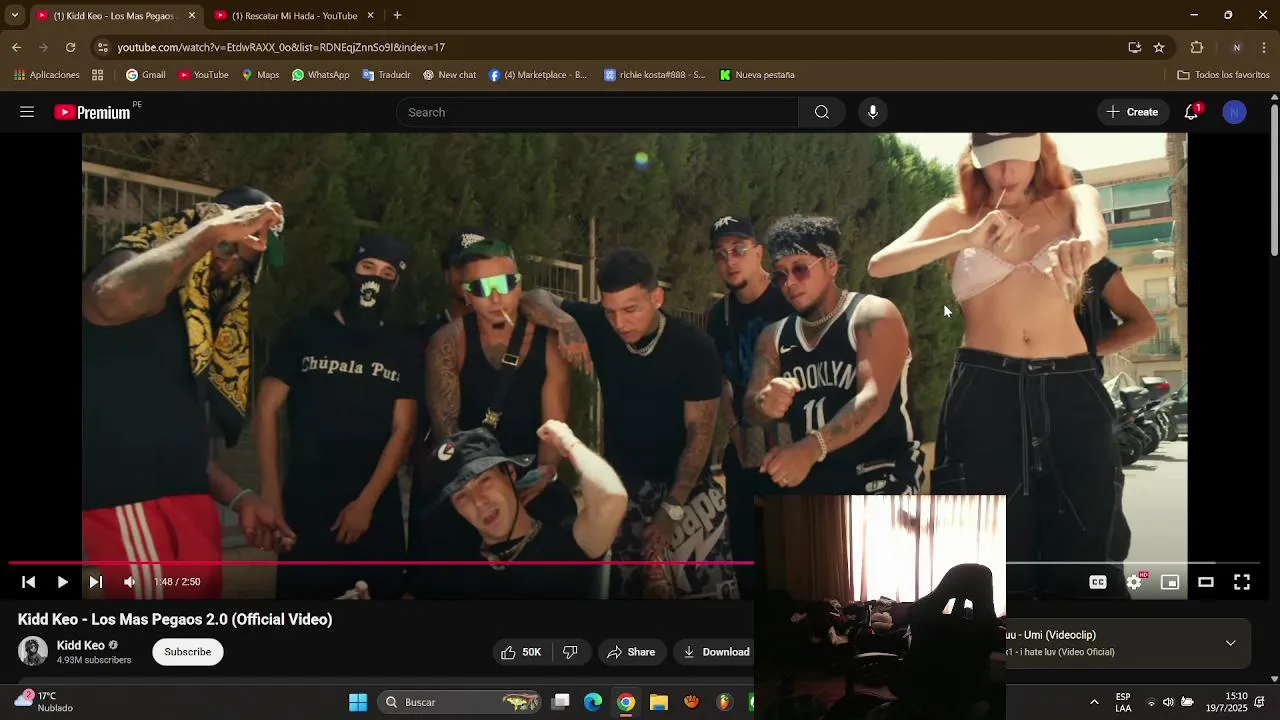Show hidden system tray icons
Screen dimensions: 1280x720
1094,702
